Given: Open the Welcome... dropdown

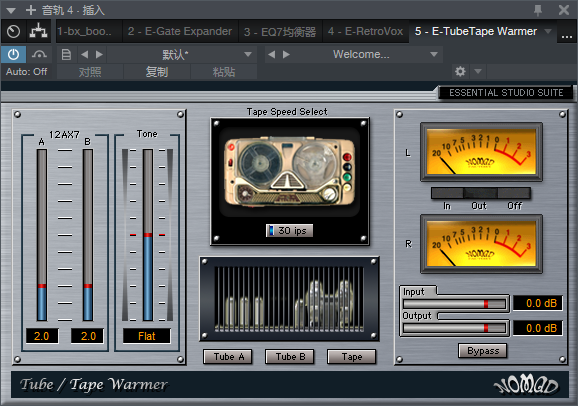Looking at the screenshot, I should pyautogui.click(x=369, y=55).
